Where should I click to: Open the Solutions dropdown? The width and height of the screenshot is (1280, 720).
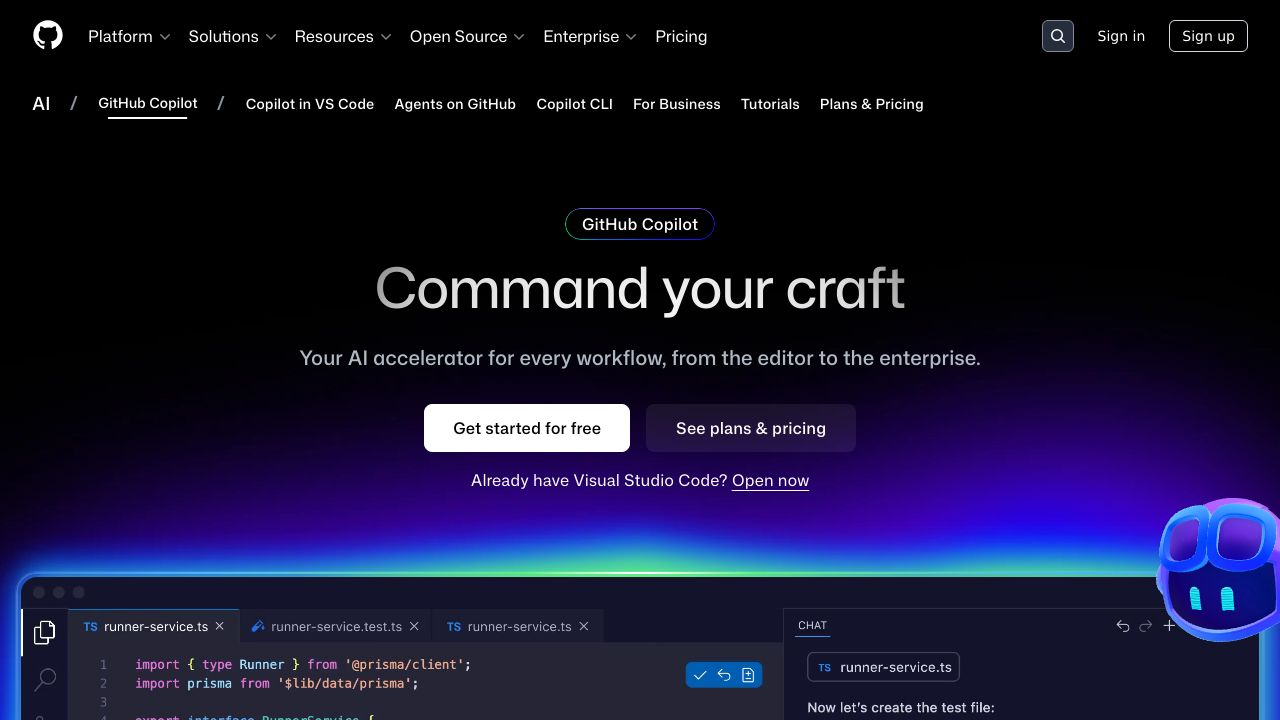[231, 36]
